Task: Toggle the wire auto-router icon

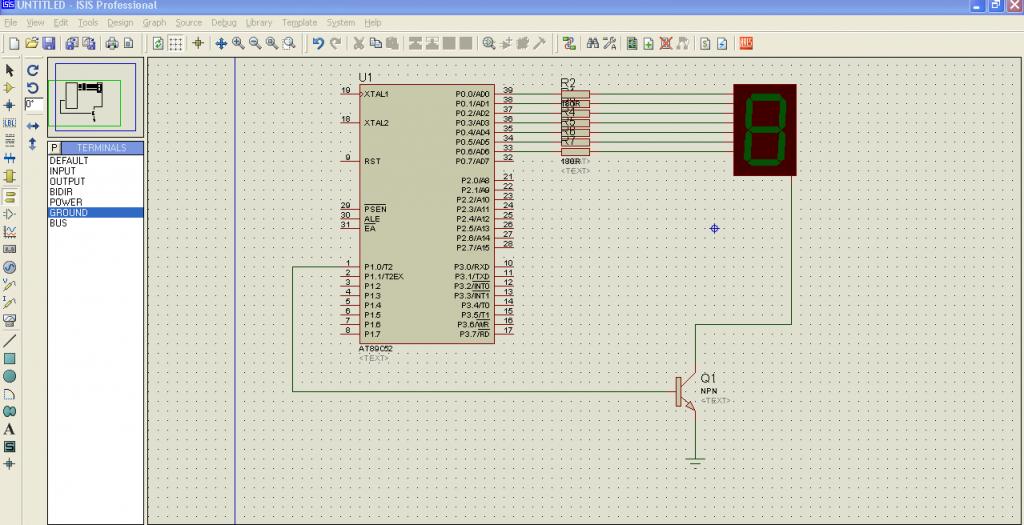Action: click(569, 43)
